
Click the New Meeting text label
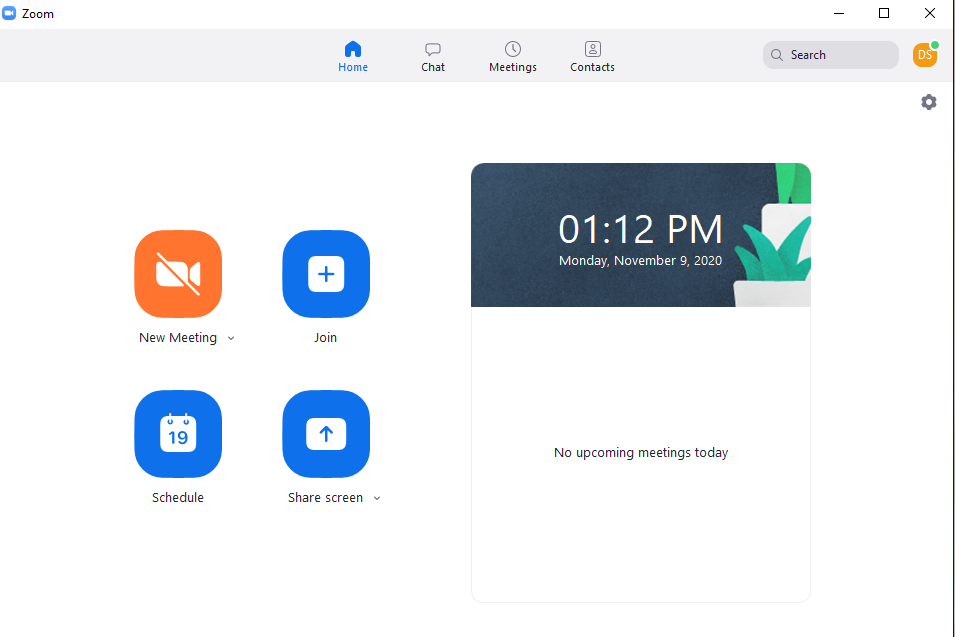click(178, 338)
